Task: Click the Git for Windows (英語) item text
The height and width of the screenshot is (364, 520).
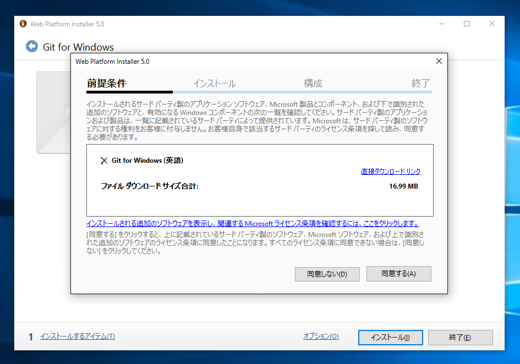Action: click(x=147, y=160)
